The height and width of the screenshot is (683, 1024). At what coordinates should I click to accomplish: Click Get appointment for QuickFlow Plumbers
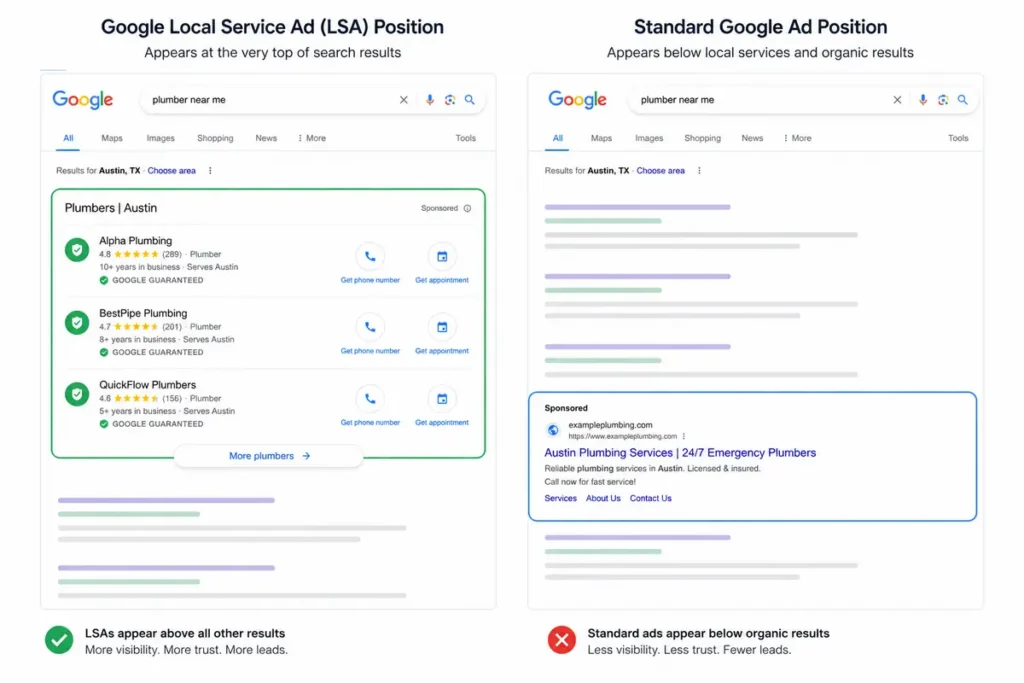[442, 422]
